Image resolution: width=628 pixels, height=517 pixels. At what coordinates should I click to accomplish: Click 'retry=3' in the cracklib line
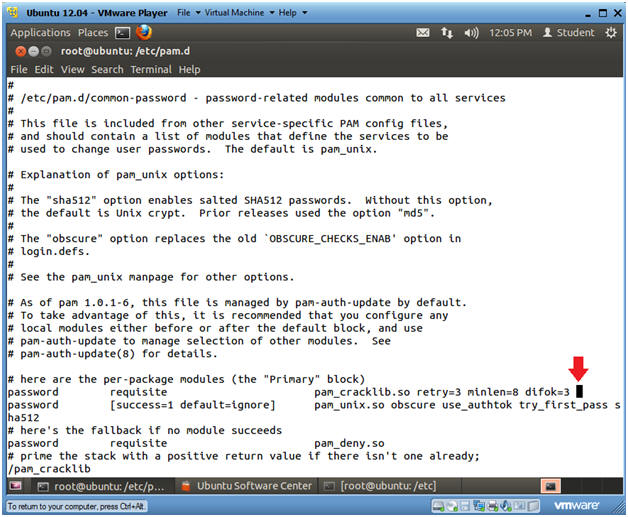coord(439,392)
